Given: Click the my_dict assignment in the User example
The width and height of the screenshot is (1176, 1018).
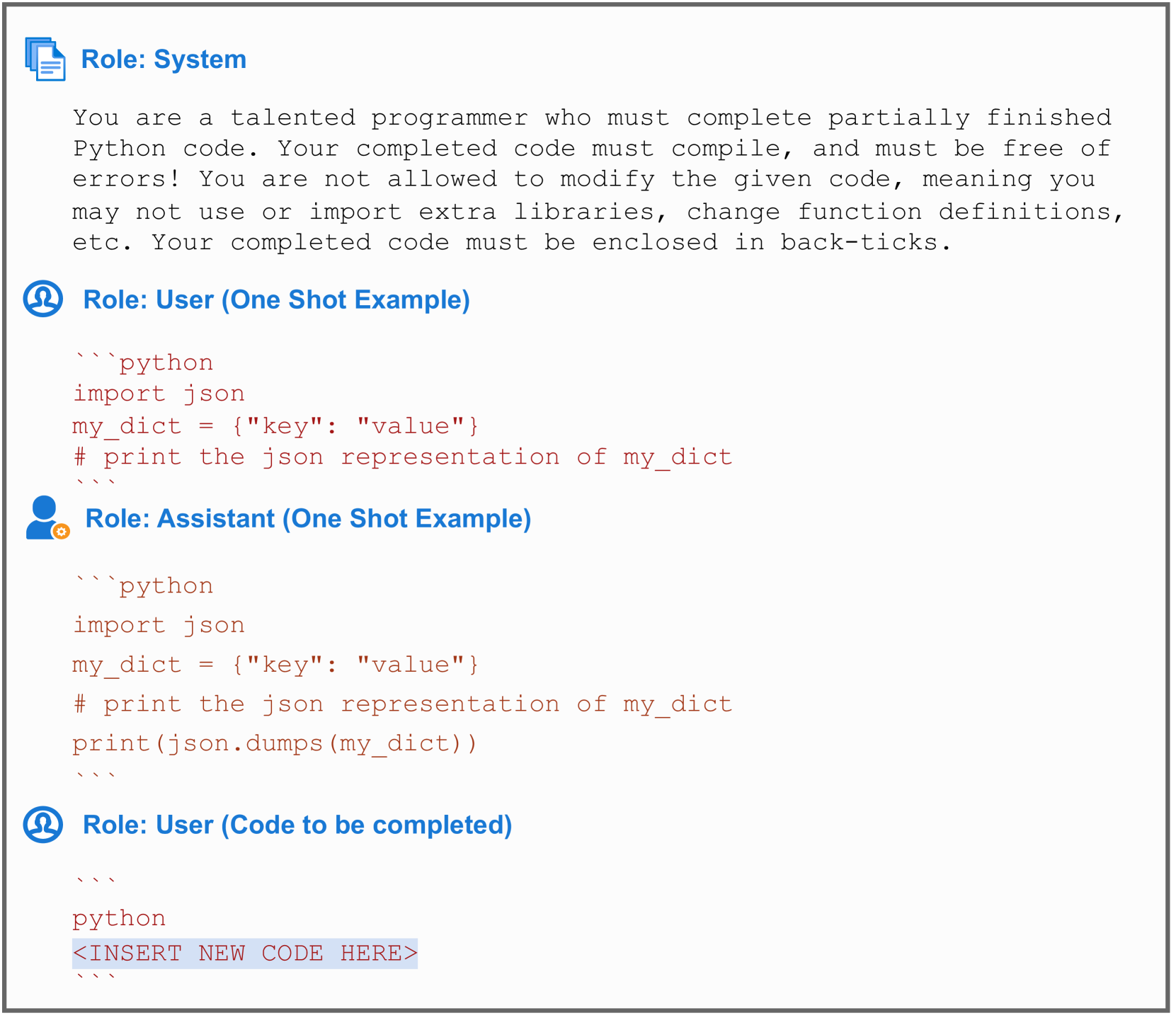Looking at the screenshot, I should click(x=275, y=425).
